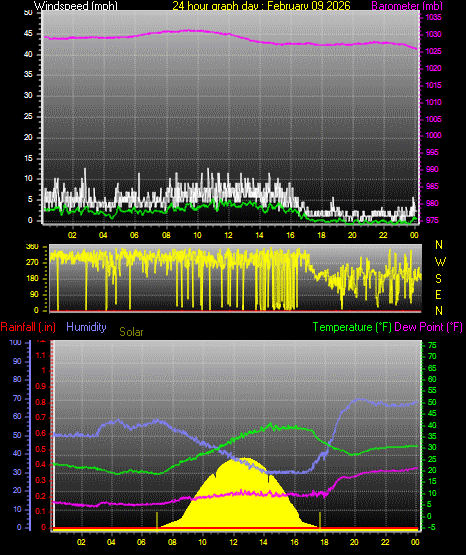The image size is (466, 555).
Task: Click the 'Rainfall (.in)' legend label
Action: click(28, 327)
